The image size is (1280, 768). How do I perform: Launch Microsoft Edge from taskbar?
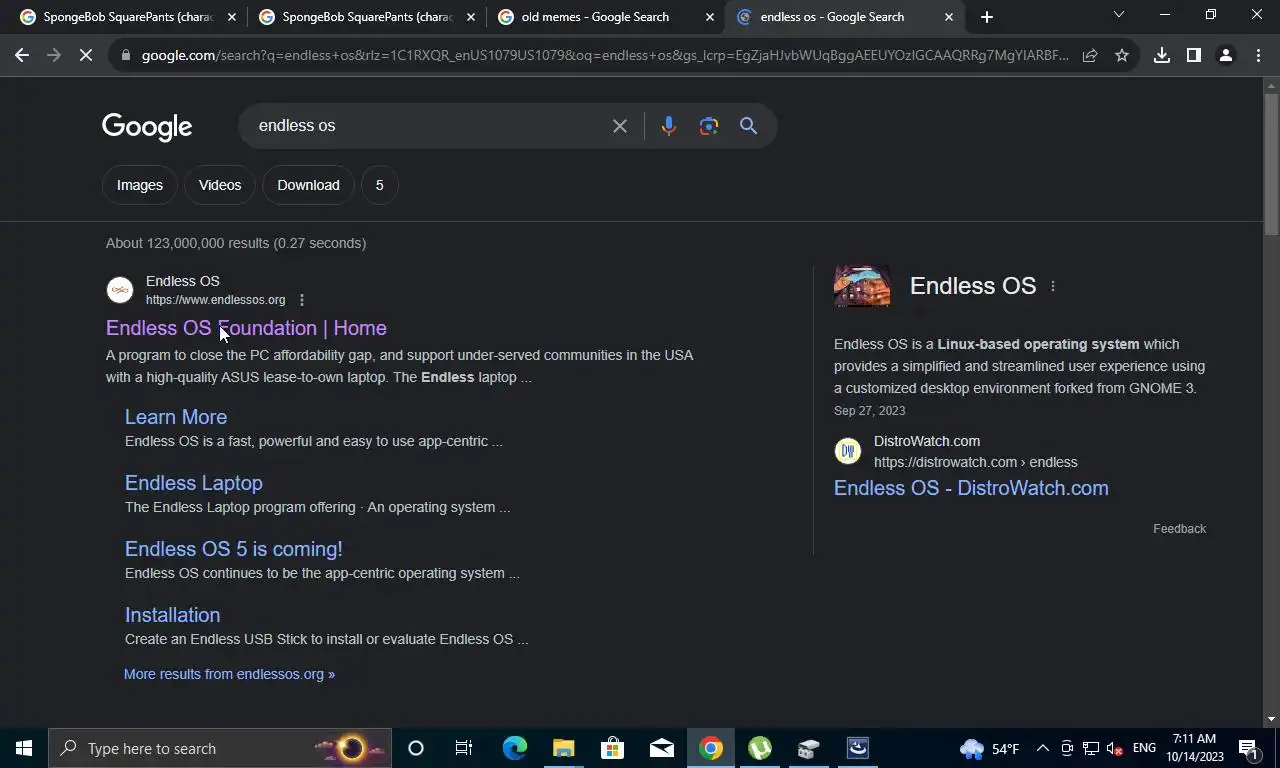click(x=514, y=748)
